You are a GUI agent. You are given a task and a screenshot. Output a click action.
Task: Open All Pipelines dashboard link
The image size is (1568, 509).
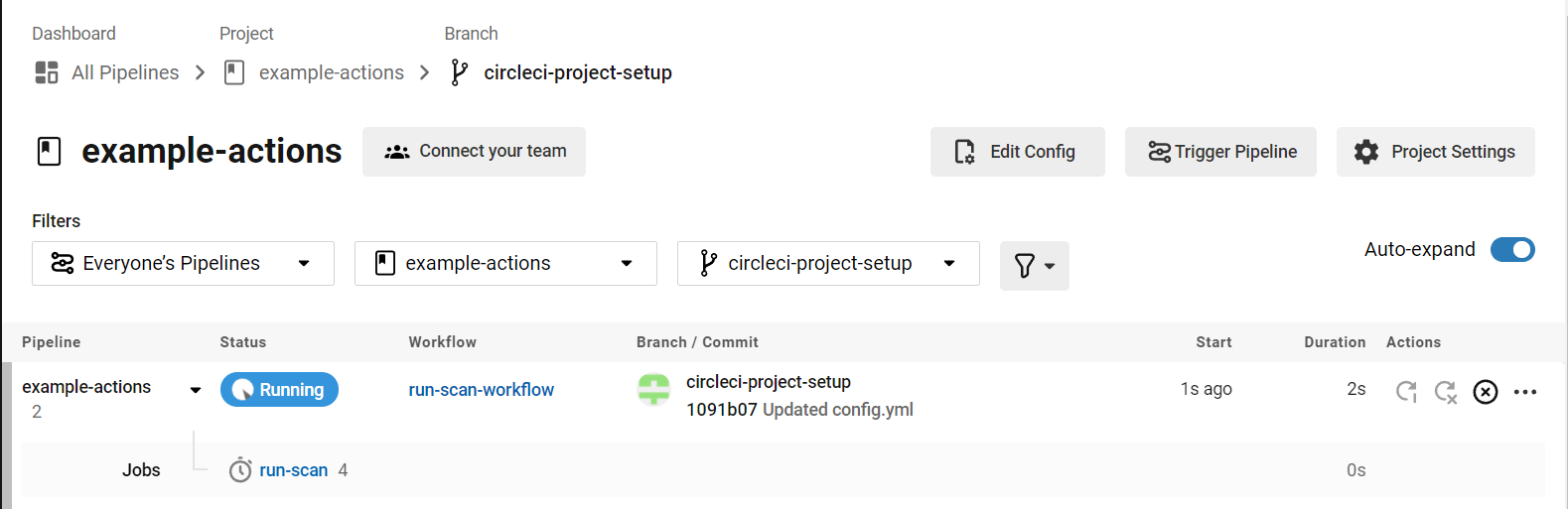click(x=125, y=72)
